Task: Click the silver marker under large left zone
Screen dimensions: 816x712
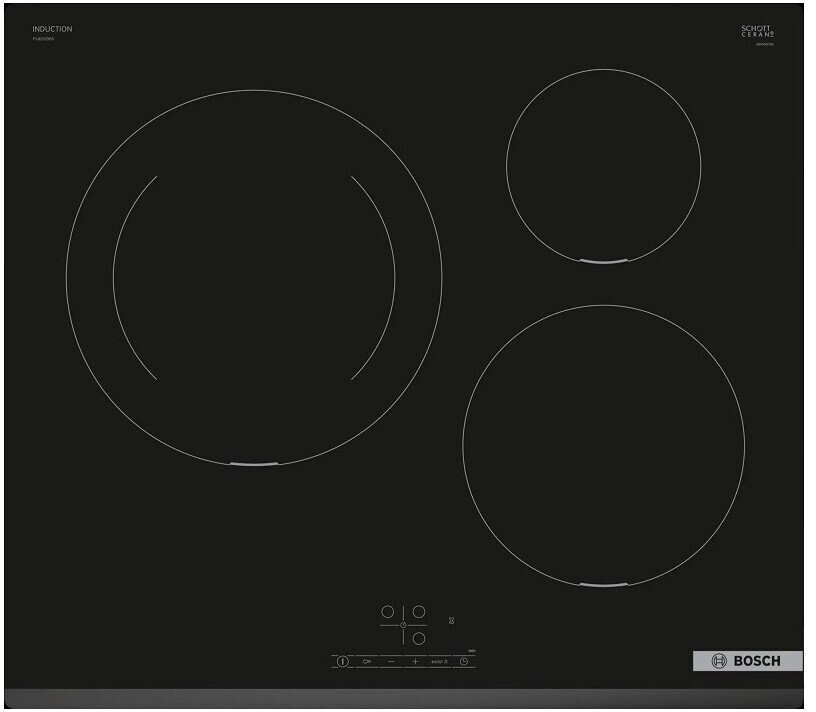Action: (254, 465)
